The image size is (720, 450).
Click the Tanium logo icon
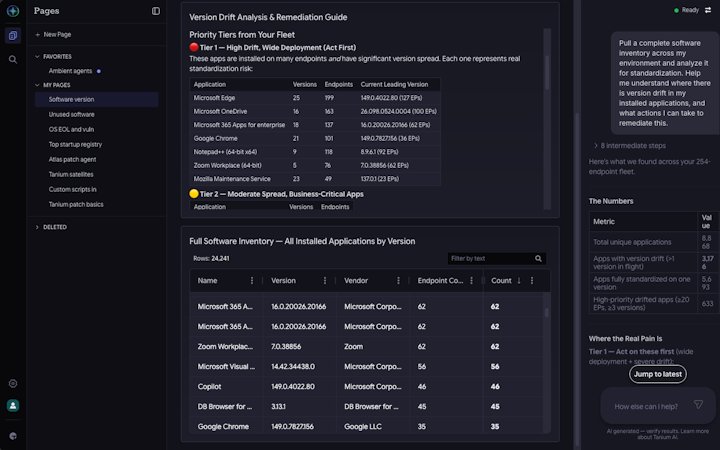click(13, 10)
